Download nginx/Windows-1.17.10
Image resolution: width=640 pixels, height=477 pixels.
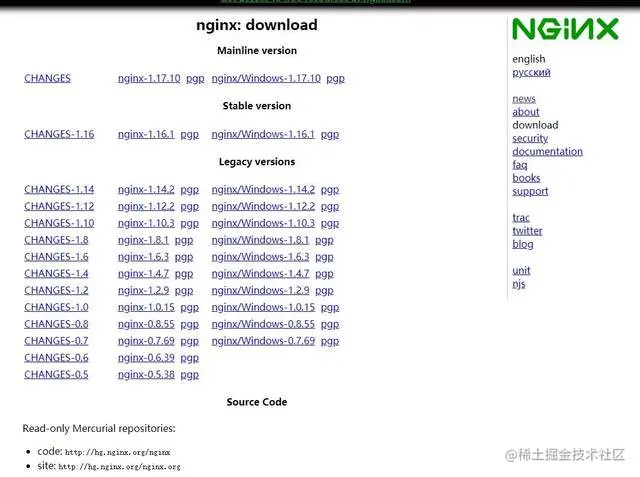[x=266, y=78]
